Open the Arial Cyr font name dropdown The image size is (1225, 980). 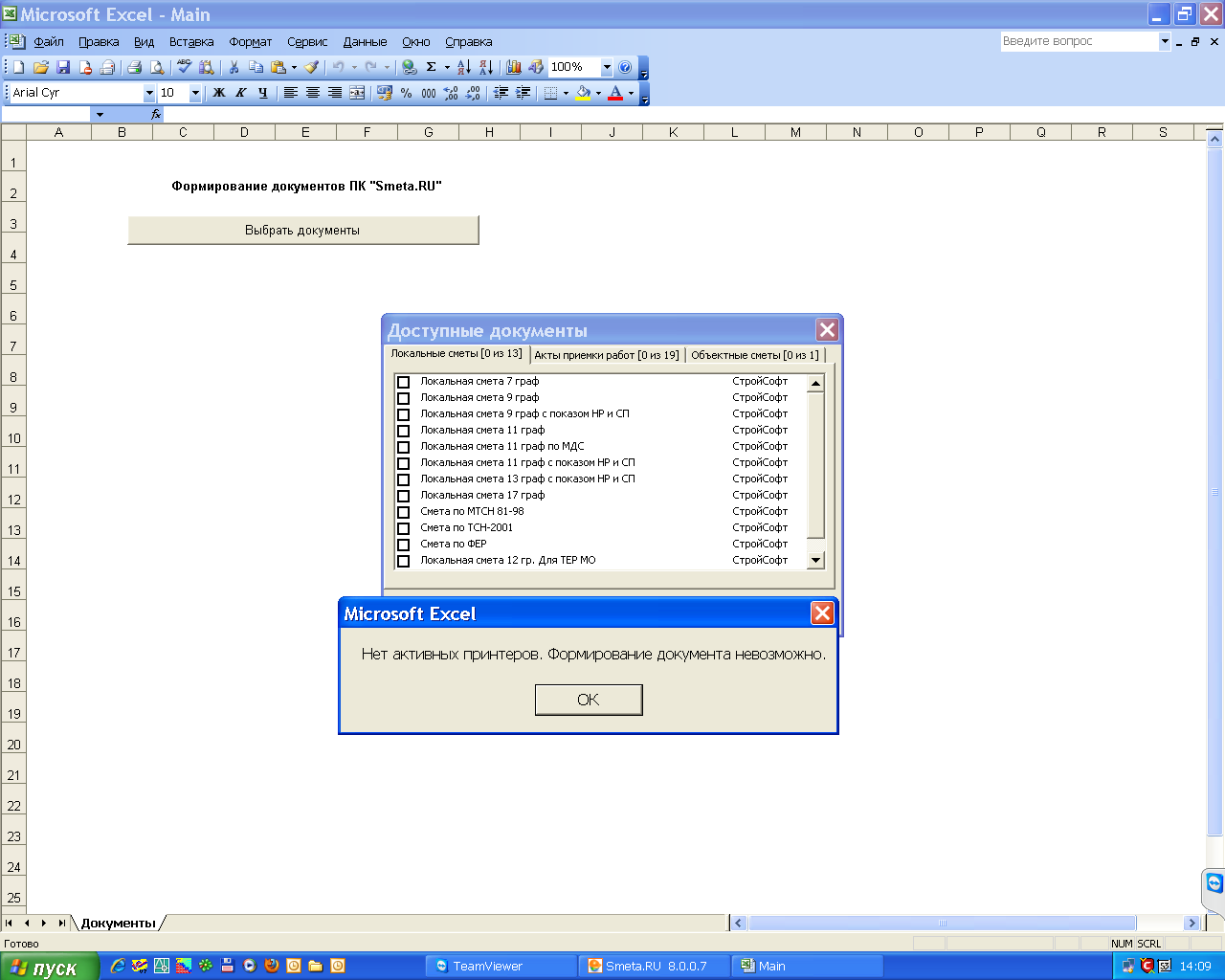[x=149, y=93]
